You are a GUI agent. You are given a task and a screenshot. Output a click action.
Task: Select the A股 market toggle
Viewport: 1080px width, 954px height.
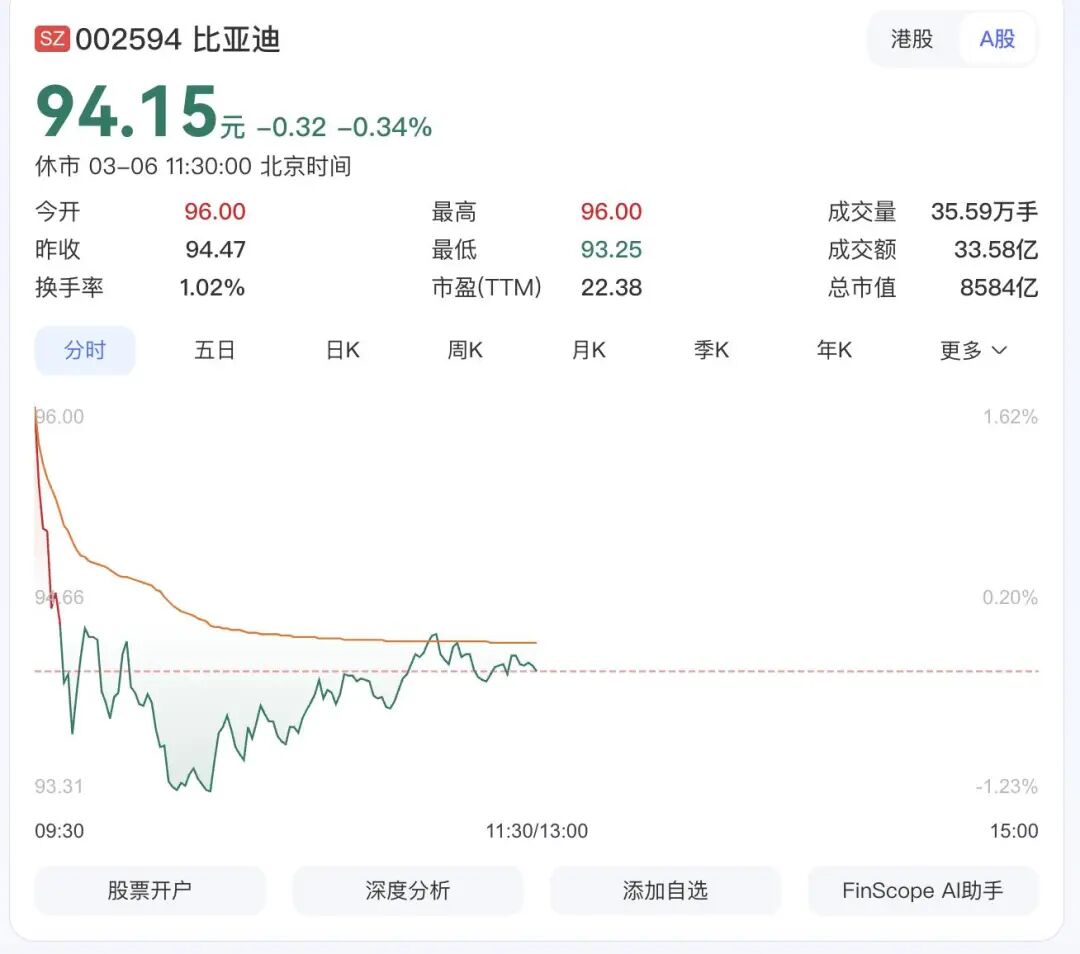click(997, 39)
